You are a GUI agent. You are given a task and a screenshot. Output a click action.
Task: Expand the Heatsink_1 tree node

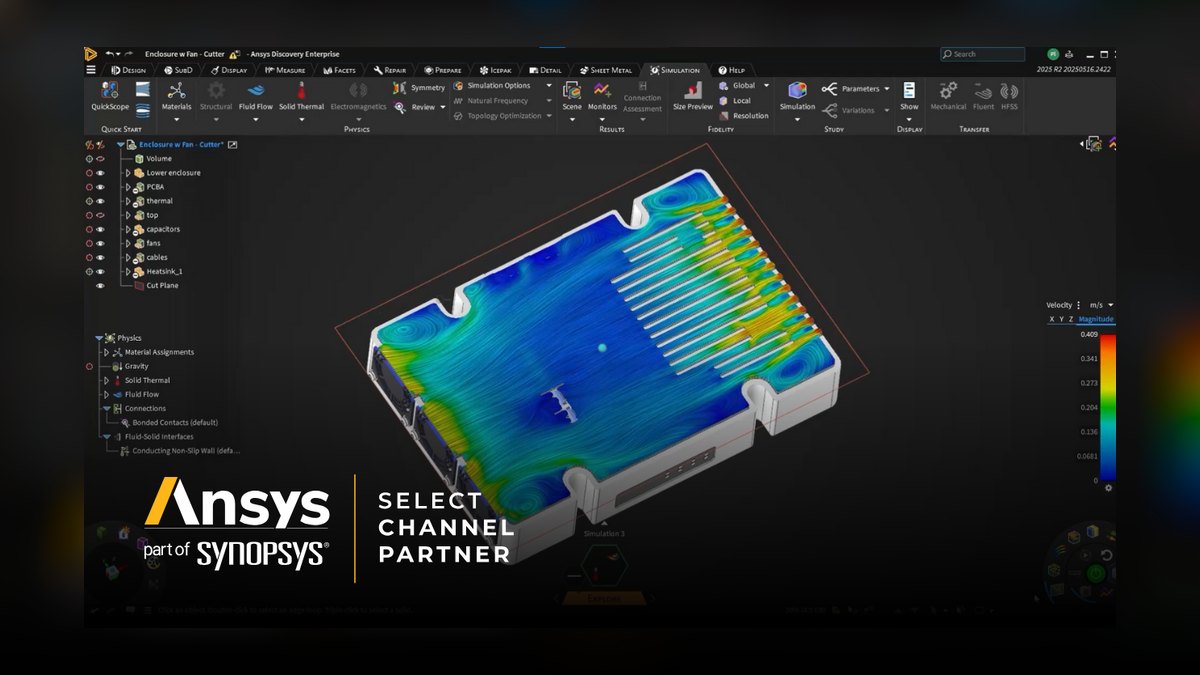tap(128, 271)
